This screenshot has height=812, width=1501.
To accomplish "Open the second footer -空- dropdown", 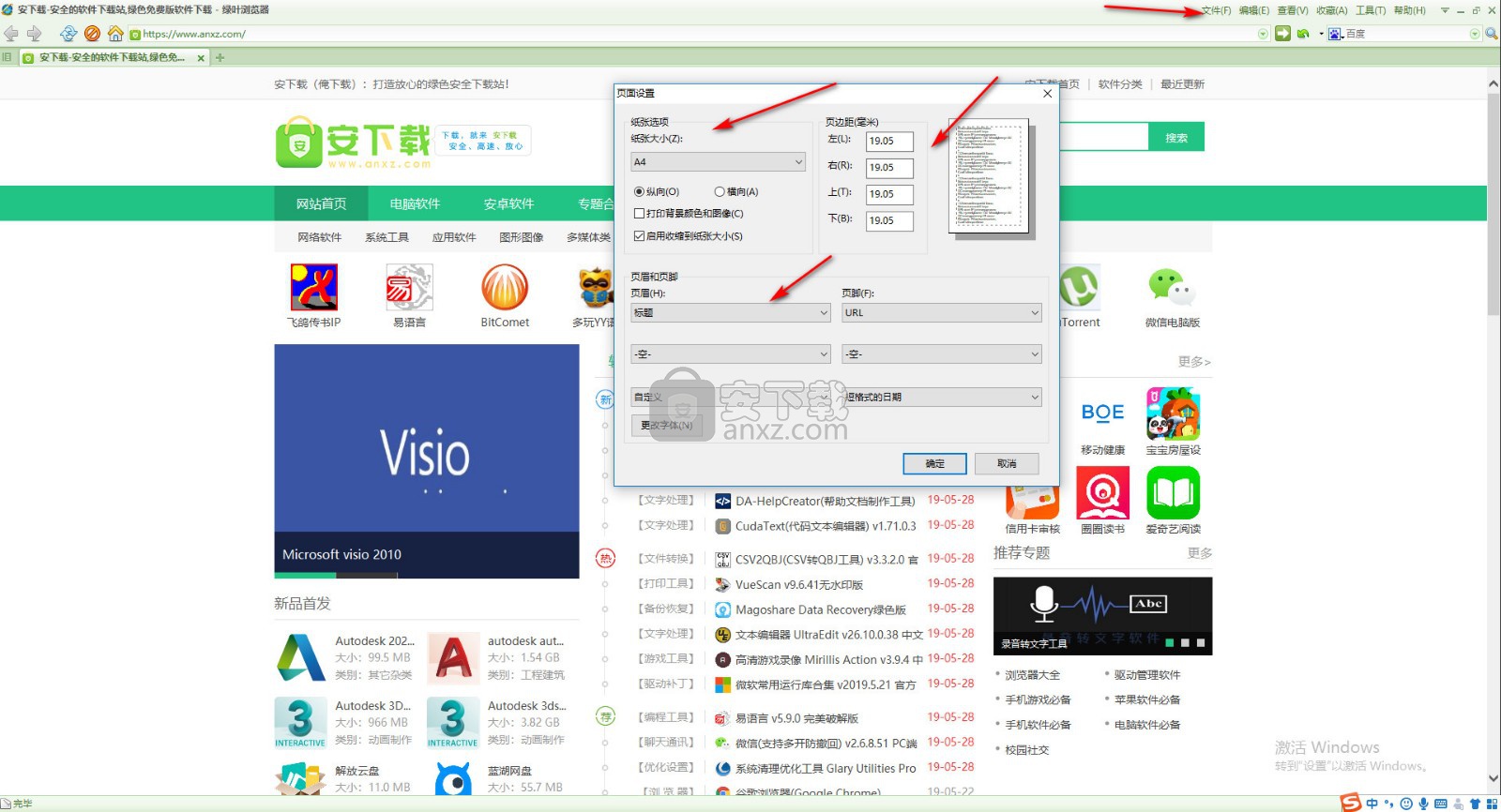I will (x=942, y=354).
